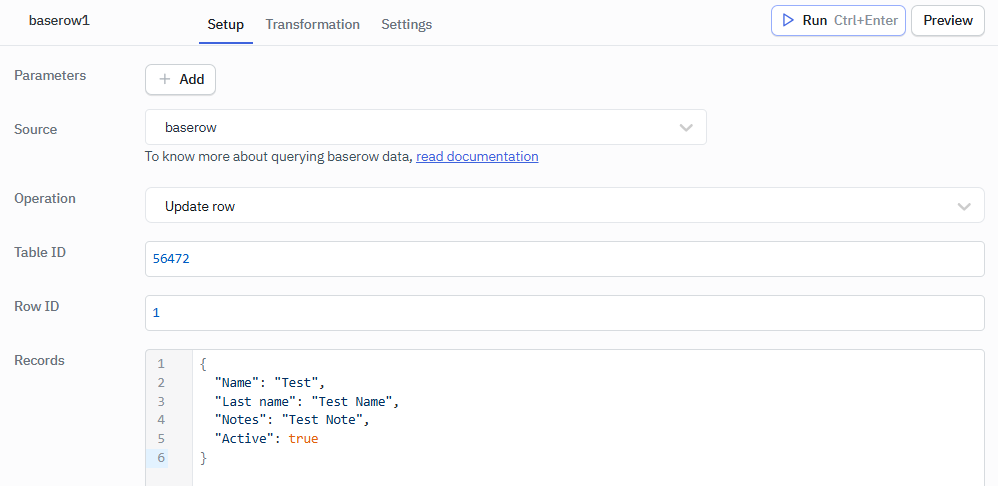Click line number 1 in Records gutter
Image resolution: width=998 pixels, height=486 pixels.
161,364
